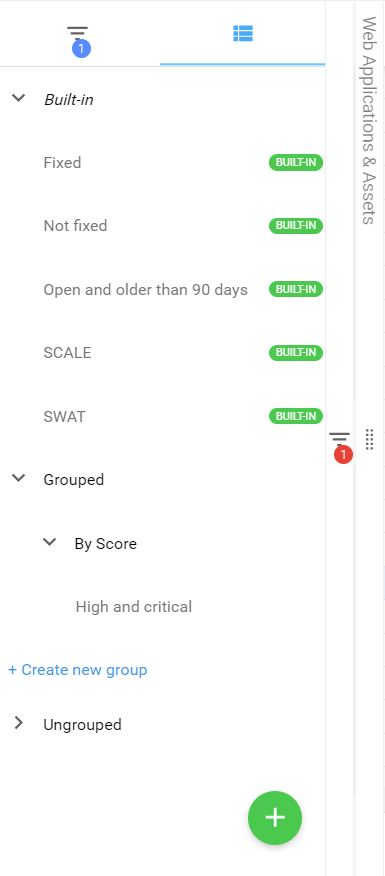Image resolution: width=385 pixels, height=876 pixels.
Task: Open the filter tab with blue badge
Action: pyautogui.click(x=79, y=36)
